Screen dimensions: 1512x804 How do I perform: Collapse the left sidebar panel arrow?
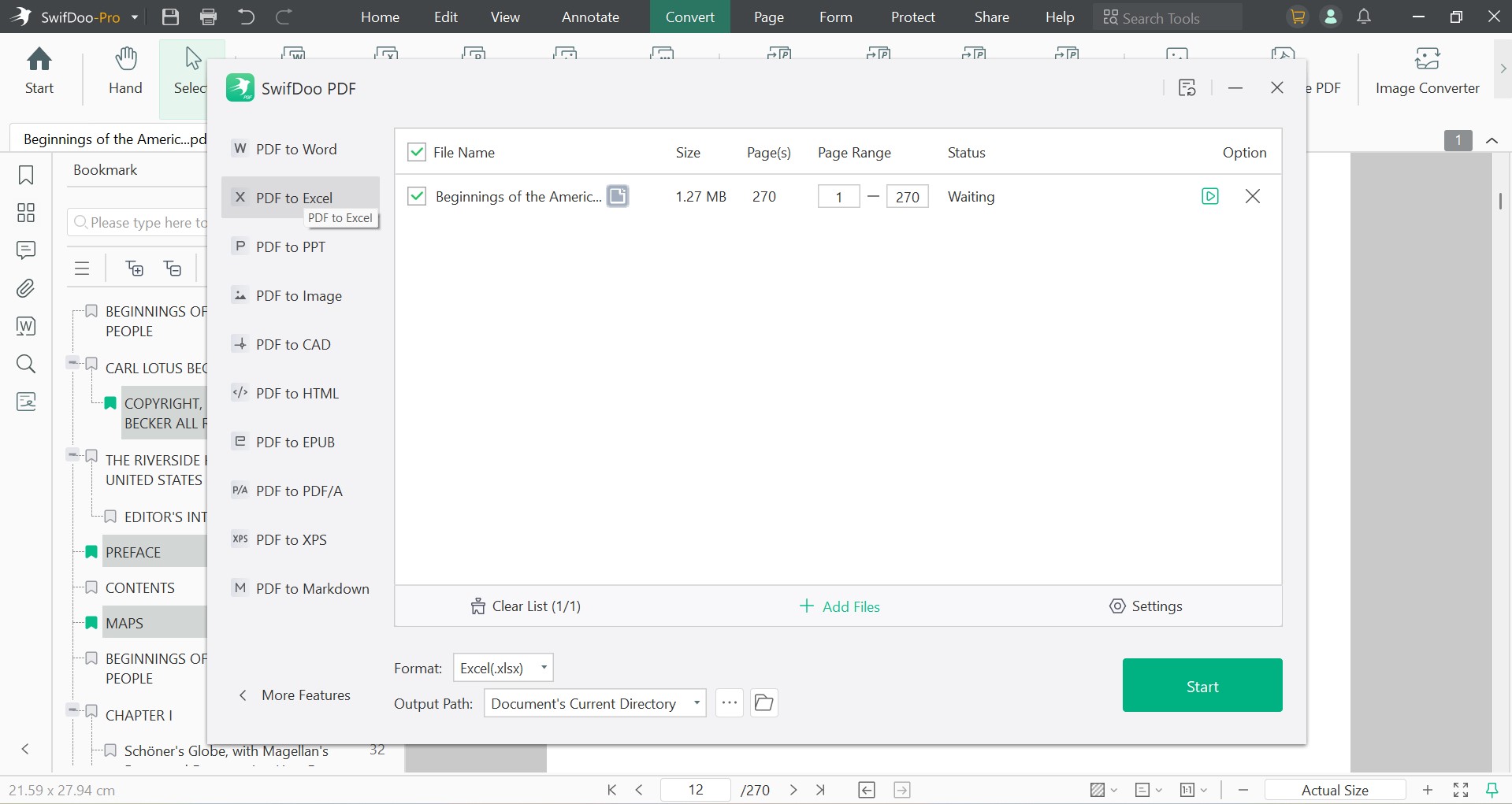tap(25, 749)
